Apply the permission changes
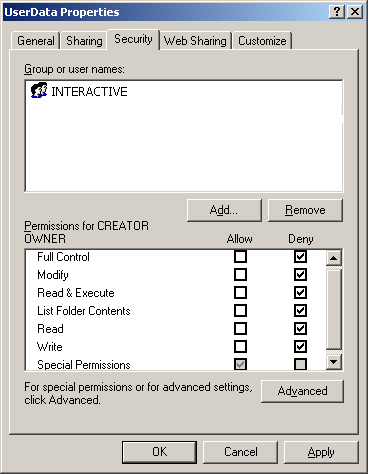 click(x=321, y=452)
